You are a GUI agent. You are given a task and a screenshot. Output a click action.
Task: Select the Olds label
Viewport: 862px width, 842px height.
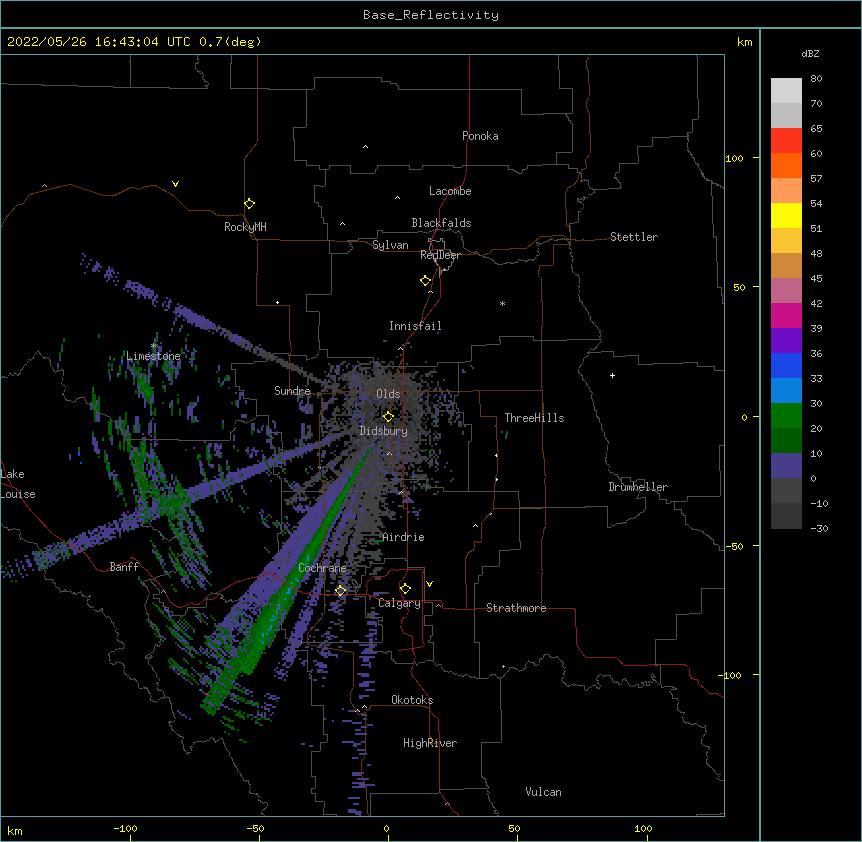point(388,394)
